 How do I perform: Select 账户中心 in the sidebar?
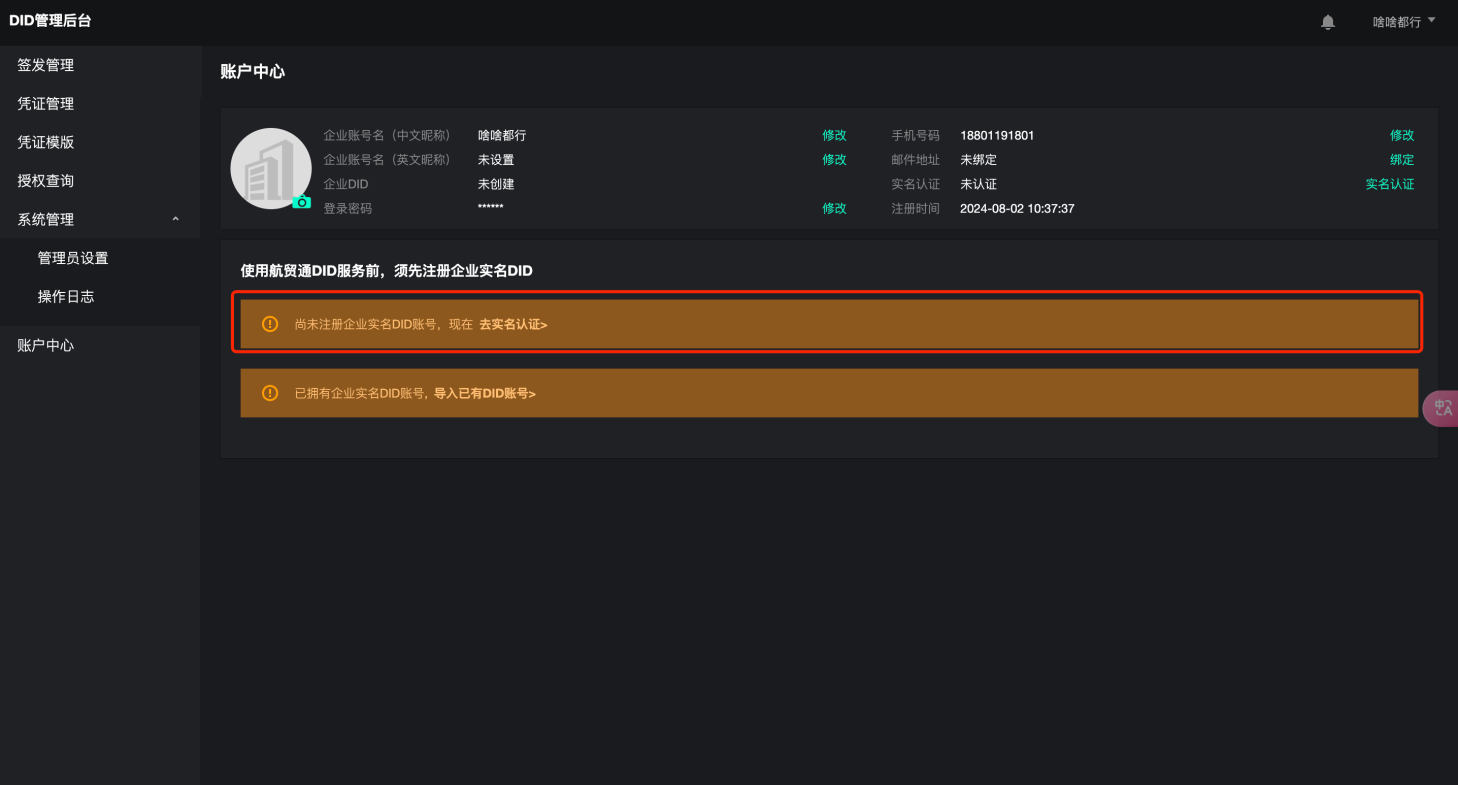(x=46, y=345)
